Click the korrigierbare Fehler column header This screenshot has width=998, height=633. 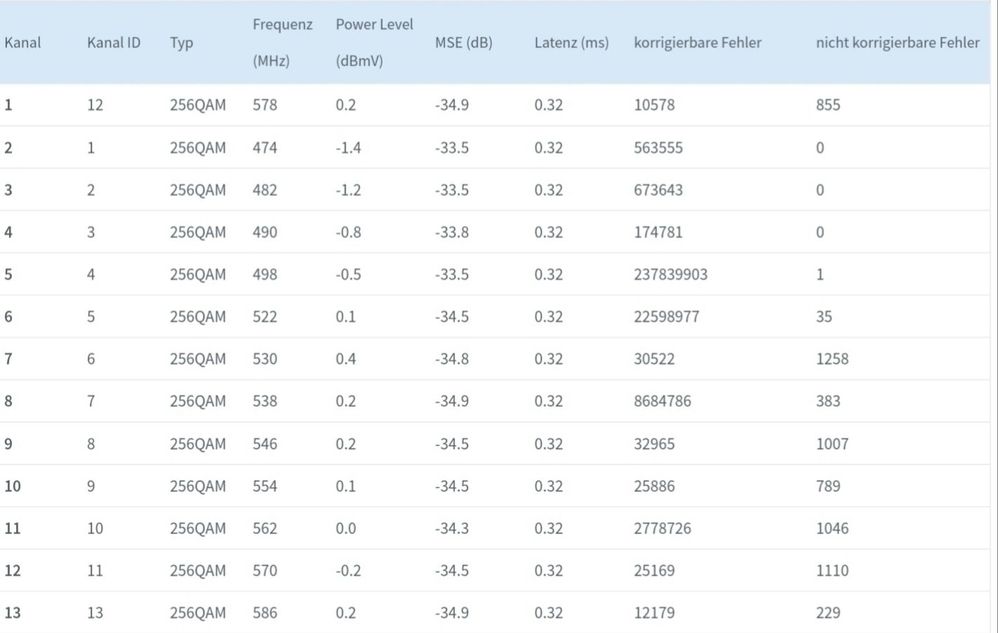pos(698,43)
